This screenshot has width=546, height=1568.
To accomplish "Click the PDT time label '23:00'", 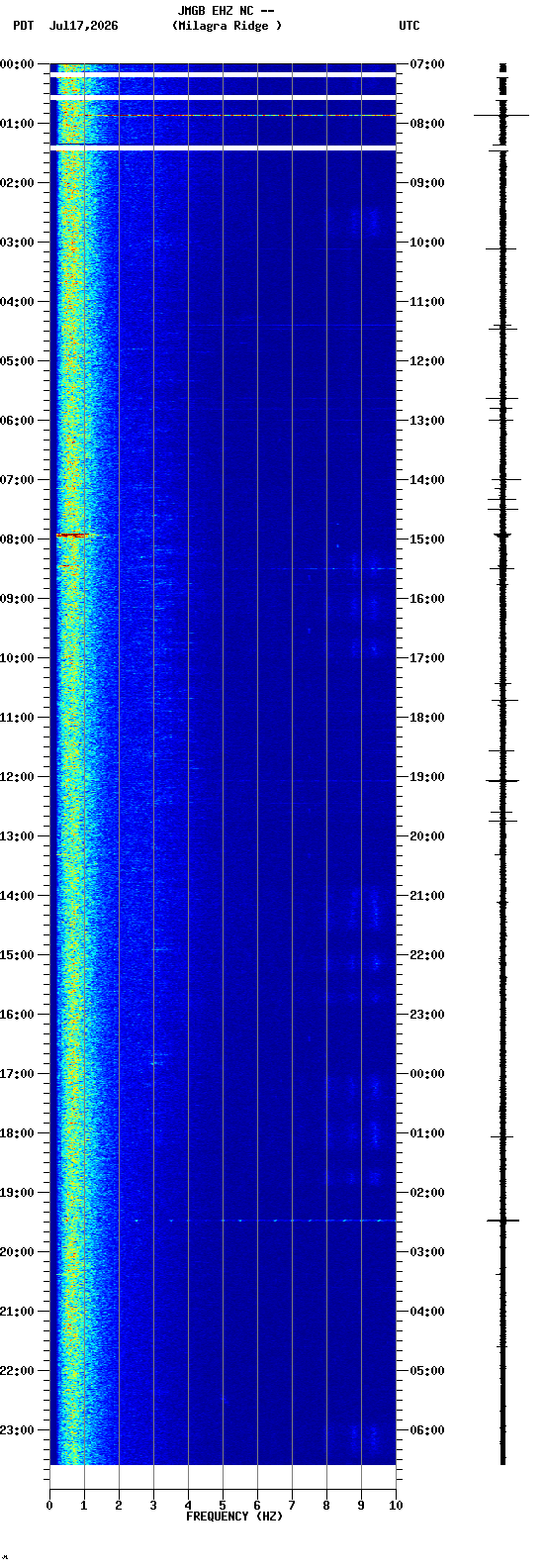I will point(17,1430).
